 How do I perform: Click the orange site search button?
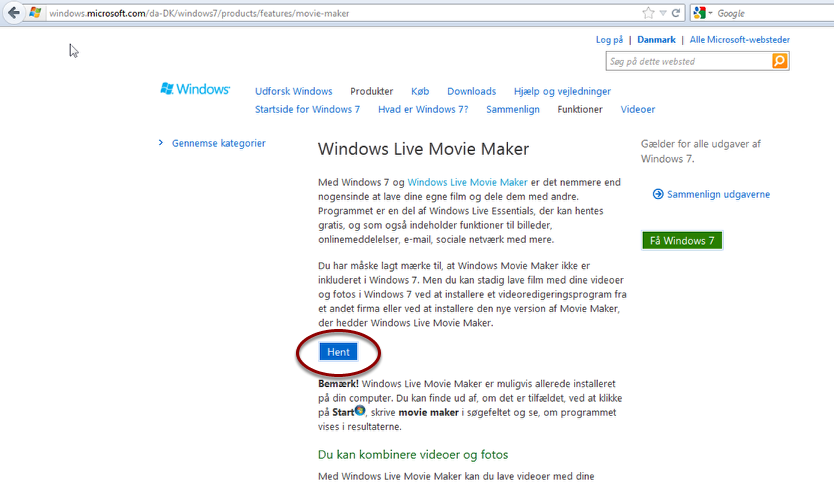(780, 61)
